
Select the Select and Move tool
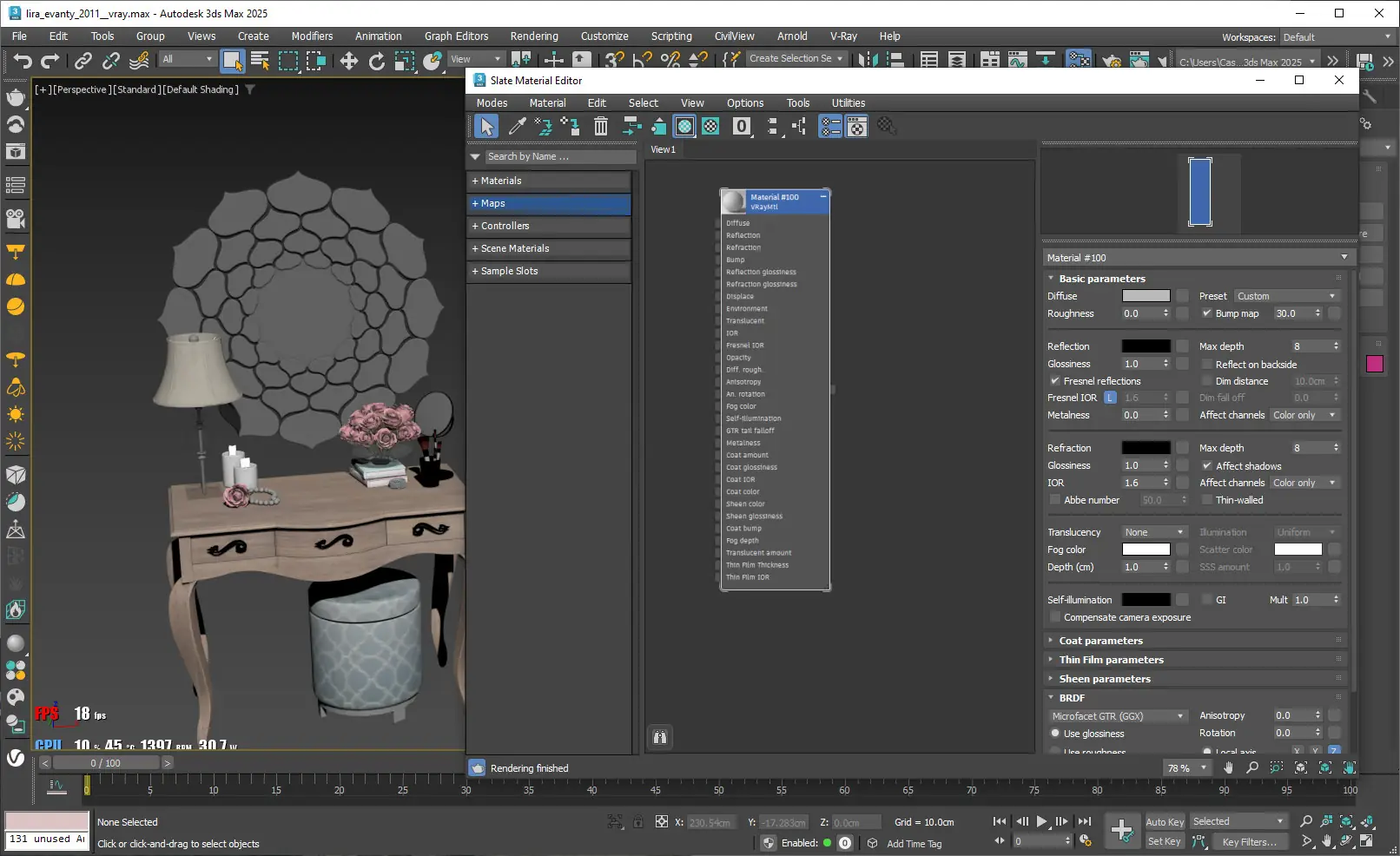(x=348, y=60)
